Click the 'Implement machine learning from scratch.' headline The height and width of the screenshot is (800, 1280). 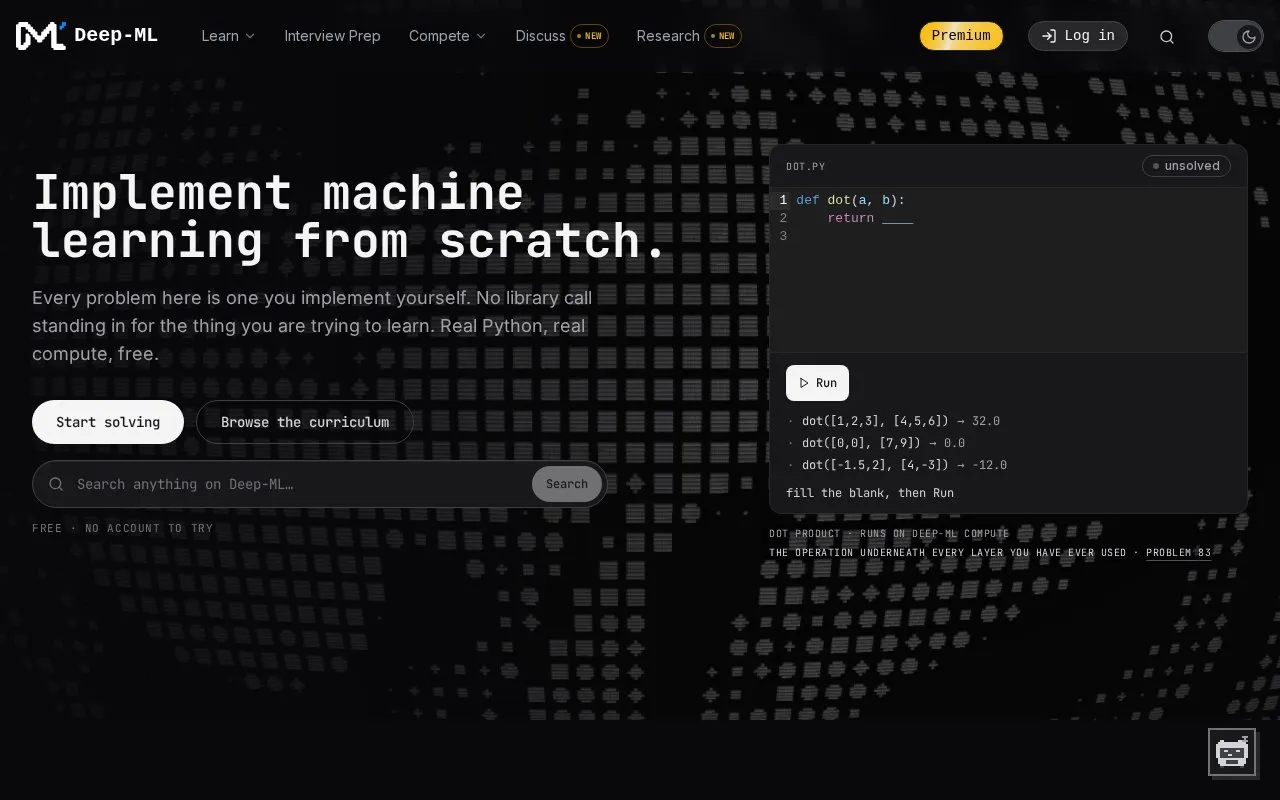click(x=350, y=217)
